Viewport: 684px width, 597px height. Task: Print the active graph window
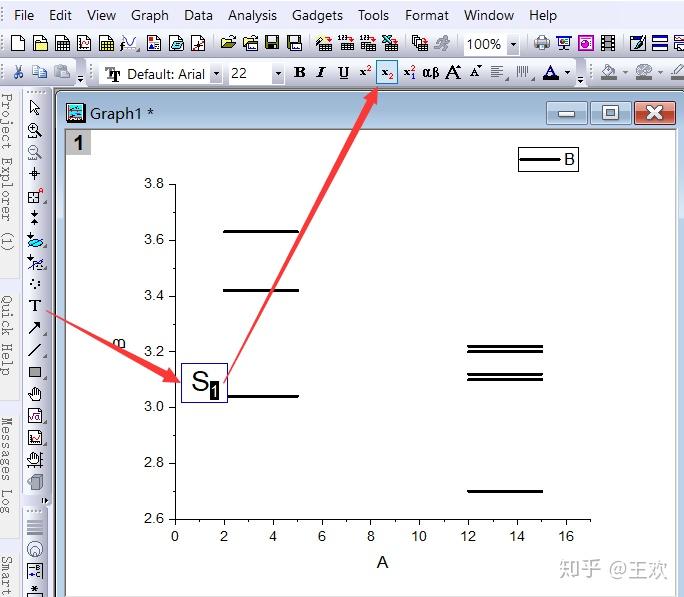tap(542, 43)
